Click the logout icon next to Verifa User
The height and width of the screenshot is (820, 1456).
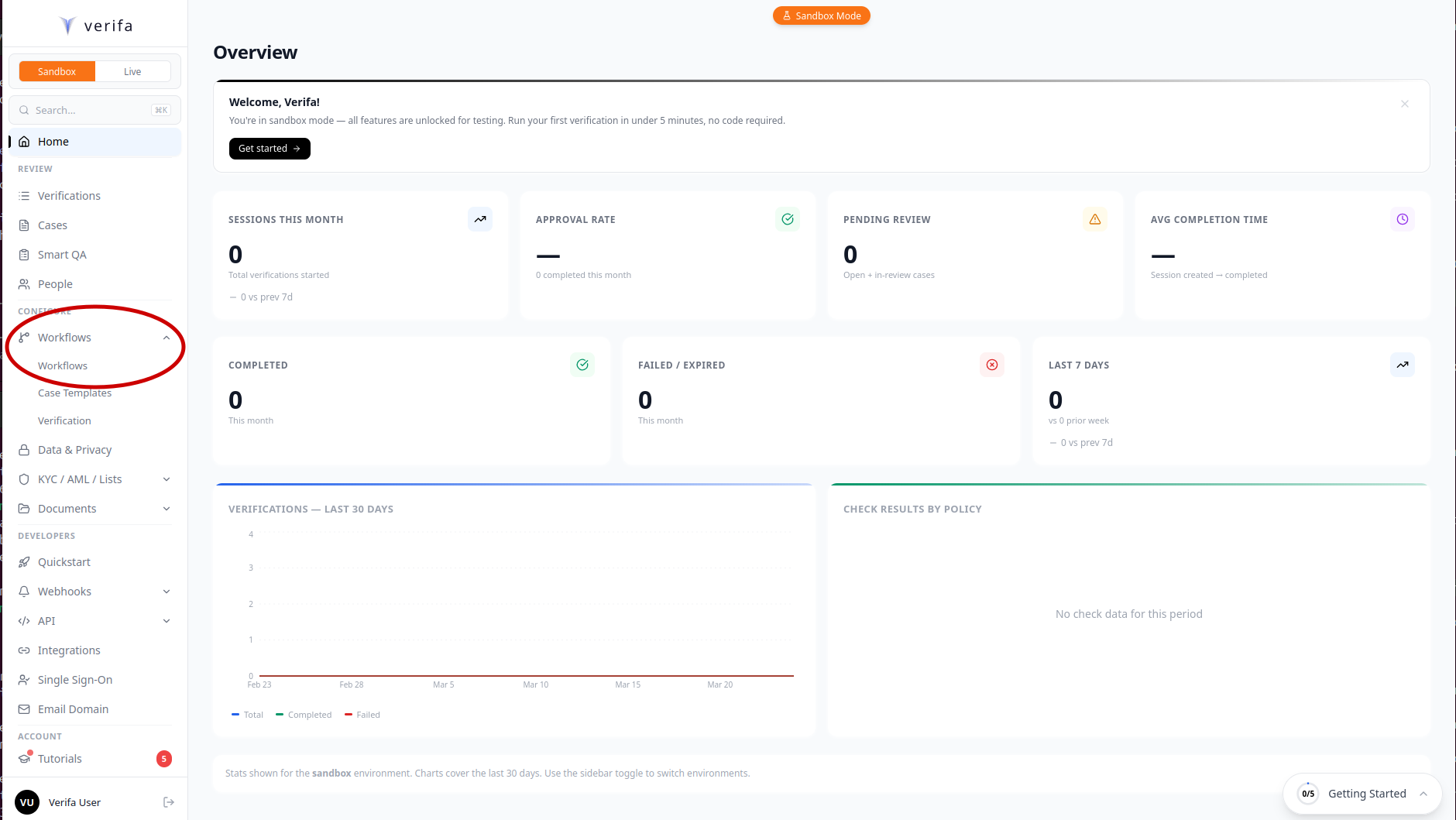168,802
